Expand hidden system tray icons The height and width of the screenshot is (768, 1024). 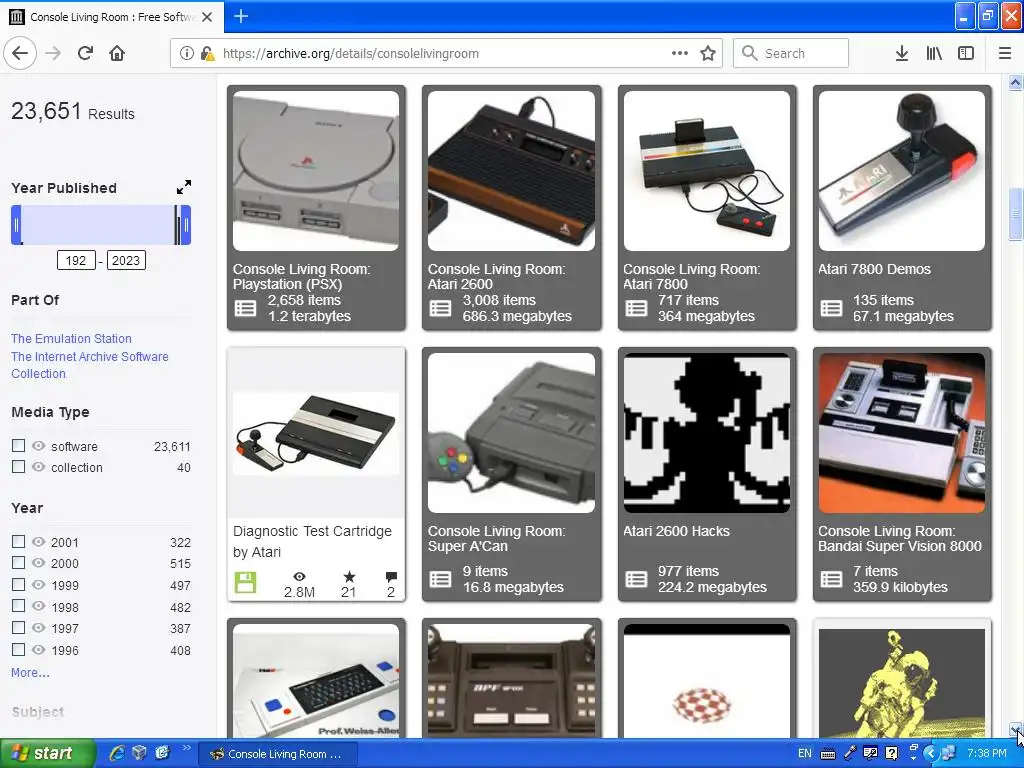(x=931, y=753)
